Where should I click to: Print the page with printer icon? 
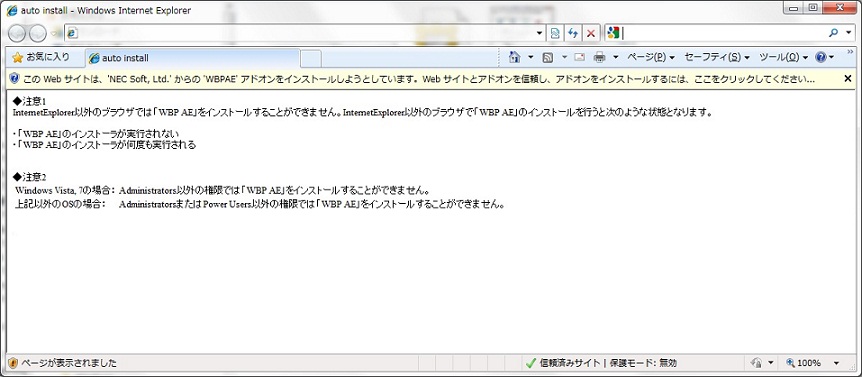click(x=600, y=57)
